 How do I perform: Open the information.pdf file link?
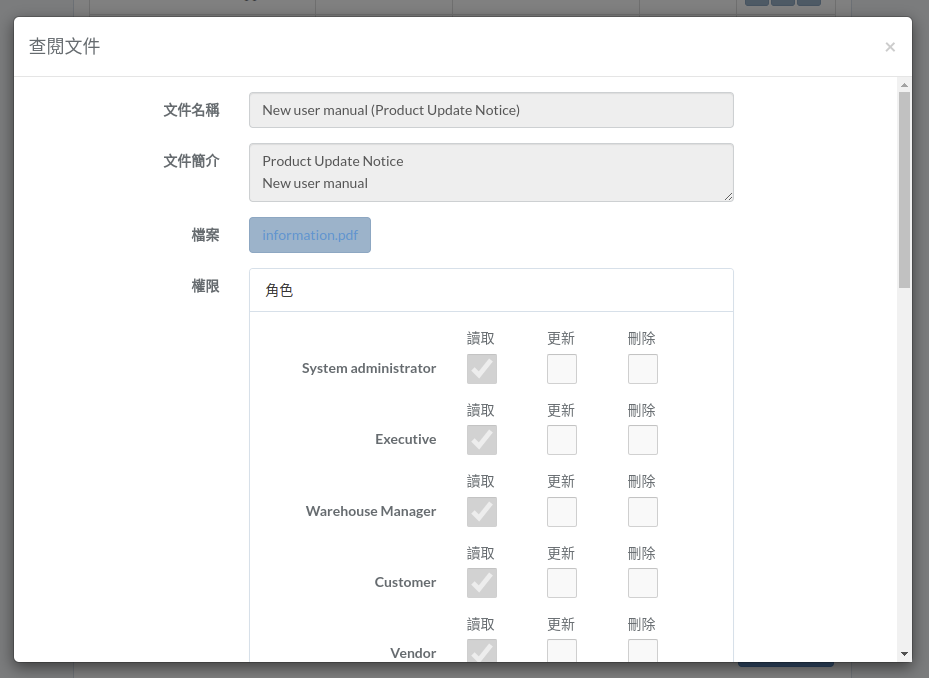[x=310, y=235]
